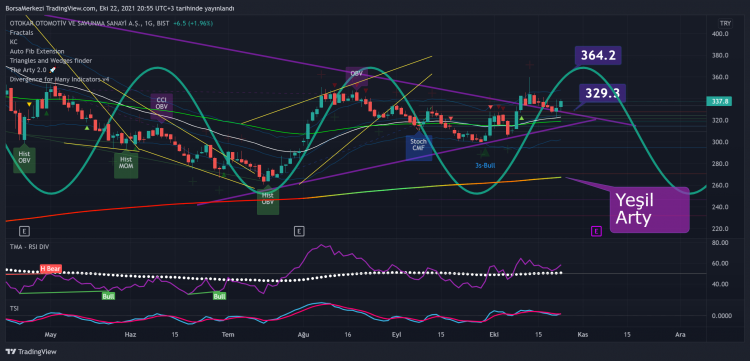Click the 337.8 current price label
The width and height of the screenshot is (750, 361).
[x=718, y=101]
